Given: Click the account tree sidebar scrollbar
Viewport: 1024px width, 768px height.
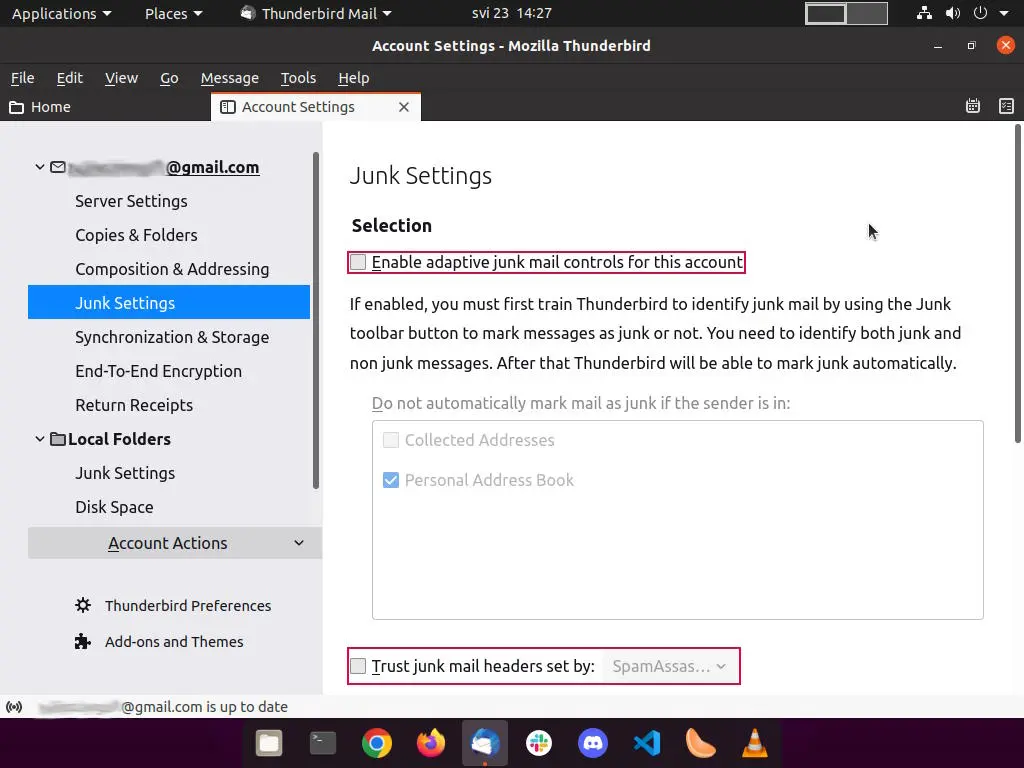Looking at the screenshot, I should click(x=316, y=320).
